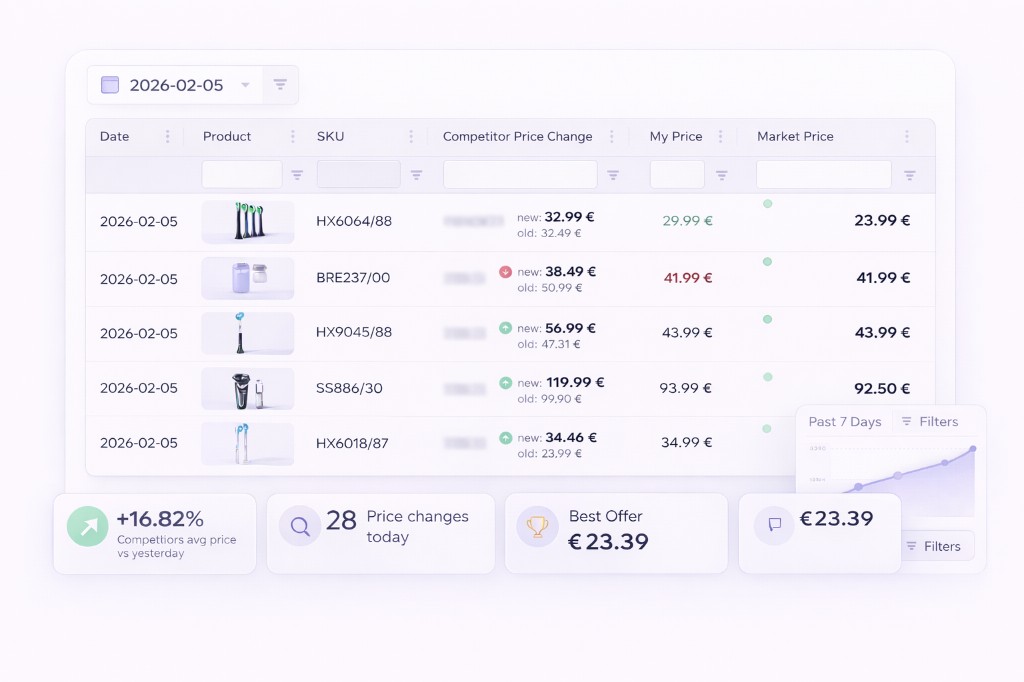1024x682 pixels.
Task: Select the Past 7 Days tab
Action: click(x=845, y=422)
